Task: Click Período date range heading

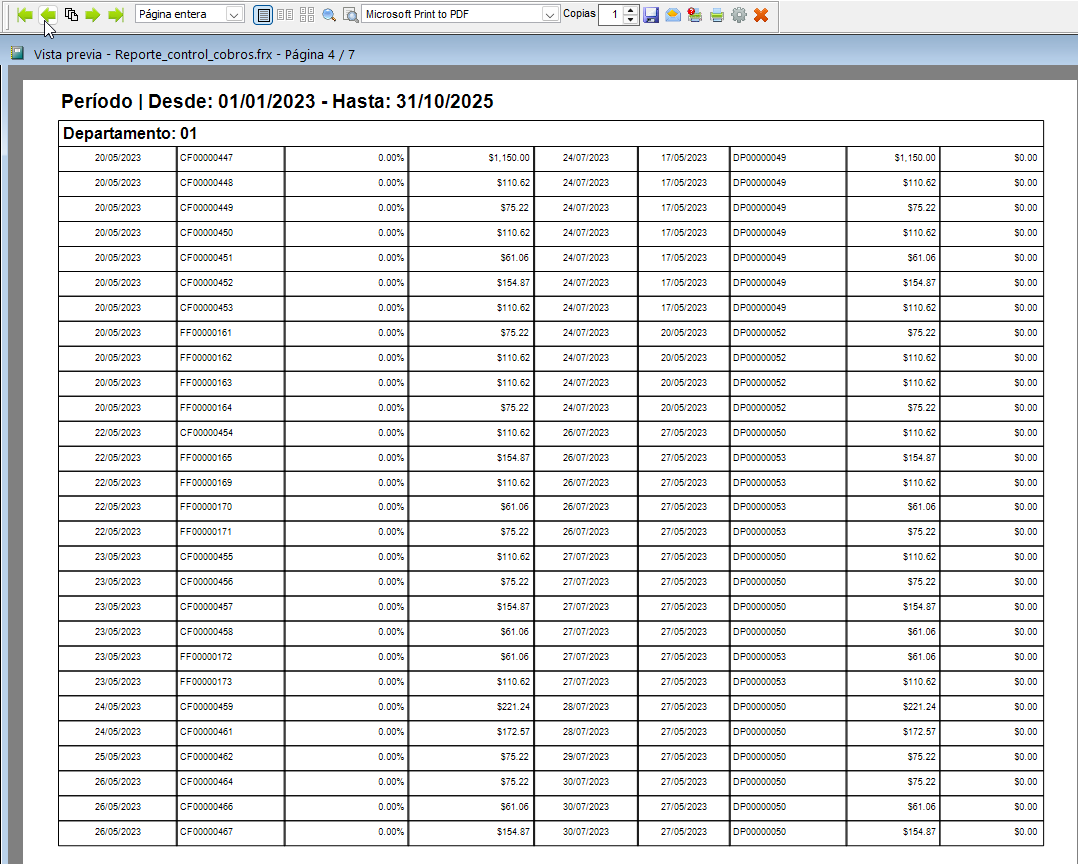Action: [277, 101]
